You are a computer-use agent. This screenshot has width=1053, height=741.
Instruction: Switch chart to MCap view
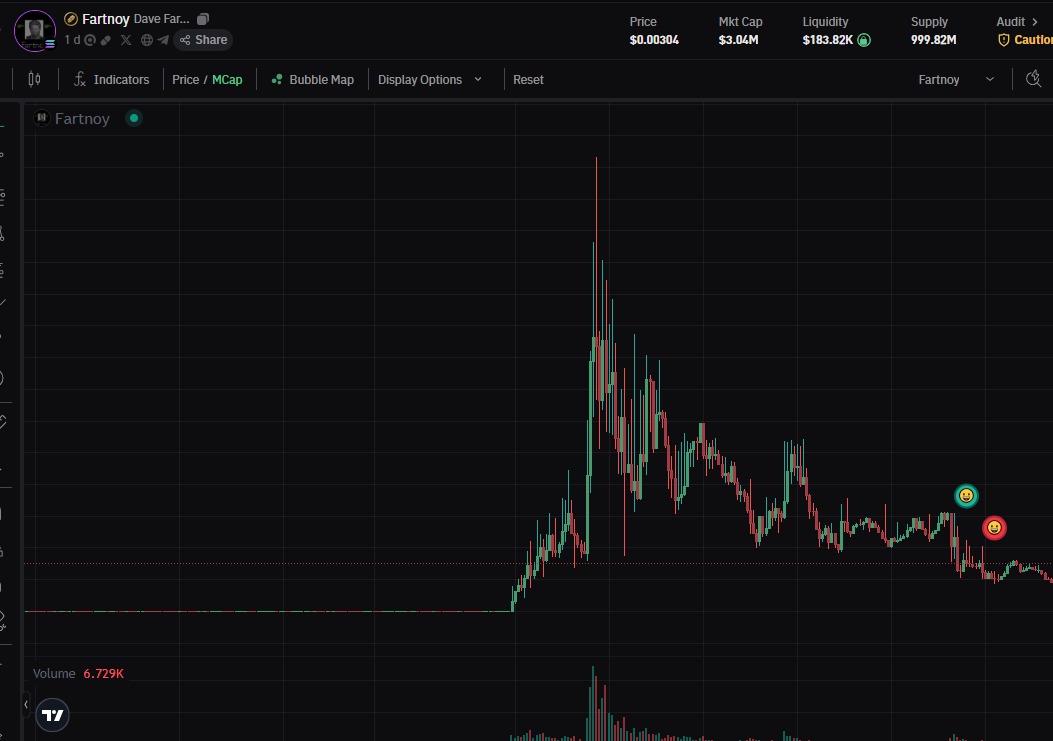click(227, 79)
